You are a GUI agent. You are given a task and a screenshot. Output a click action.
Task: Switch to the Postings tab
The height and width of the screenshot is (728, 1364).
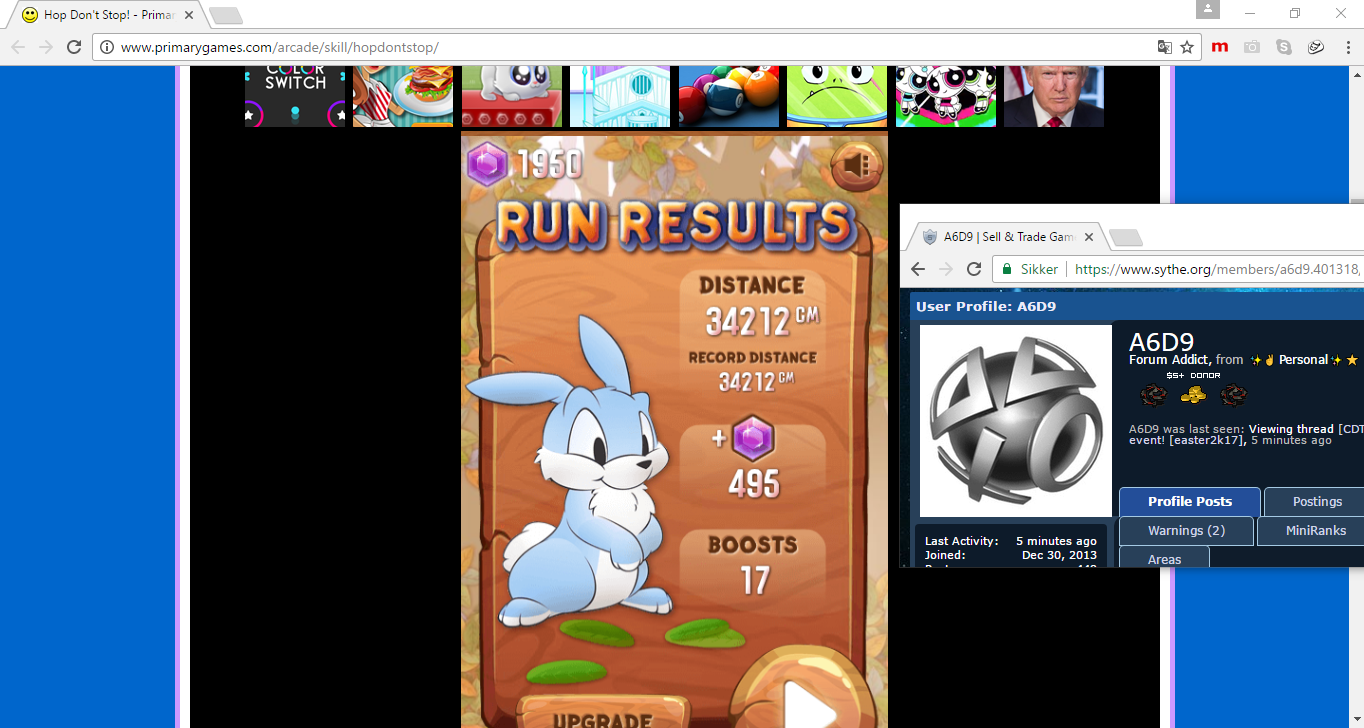coord(1316,502)
